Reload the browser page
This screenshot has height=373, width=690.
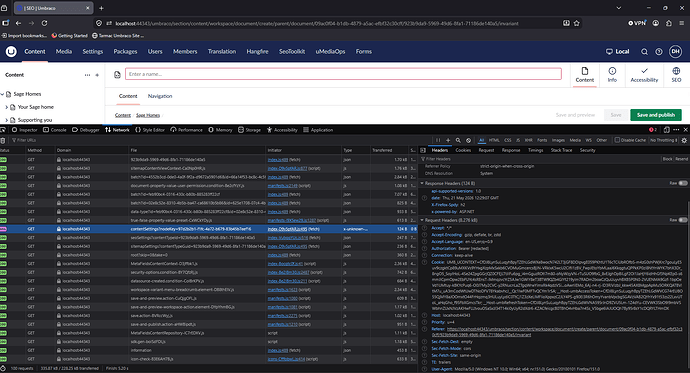[x=44, y=23]
